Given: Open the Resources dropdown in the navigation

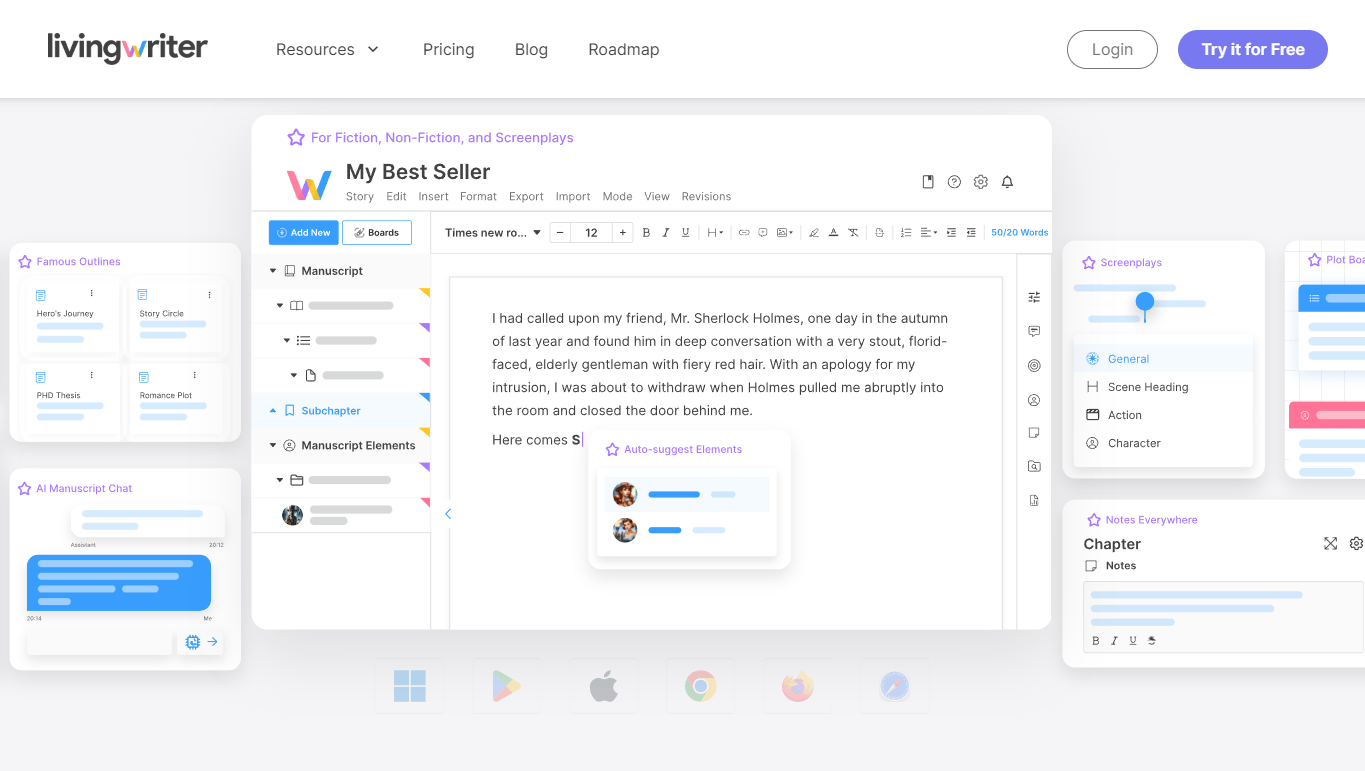Looking at the screenshot, I should tap(328, 49).
